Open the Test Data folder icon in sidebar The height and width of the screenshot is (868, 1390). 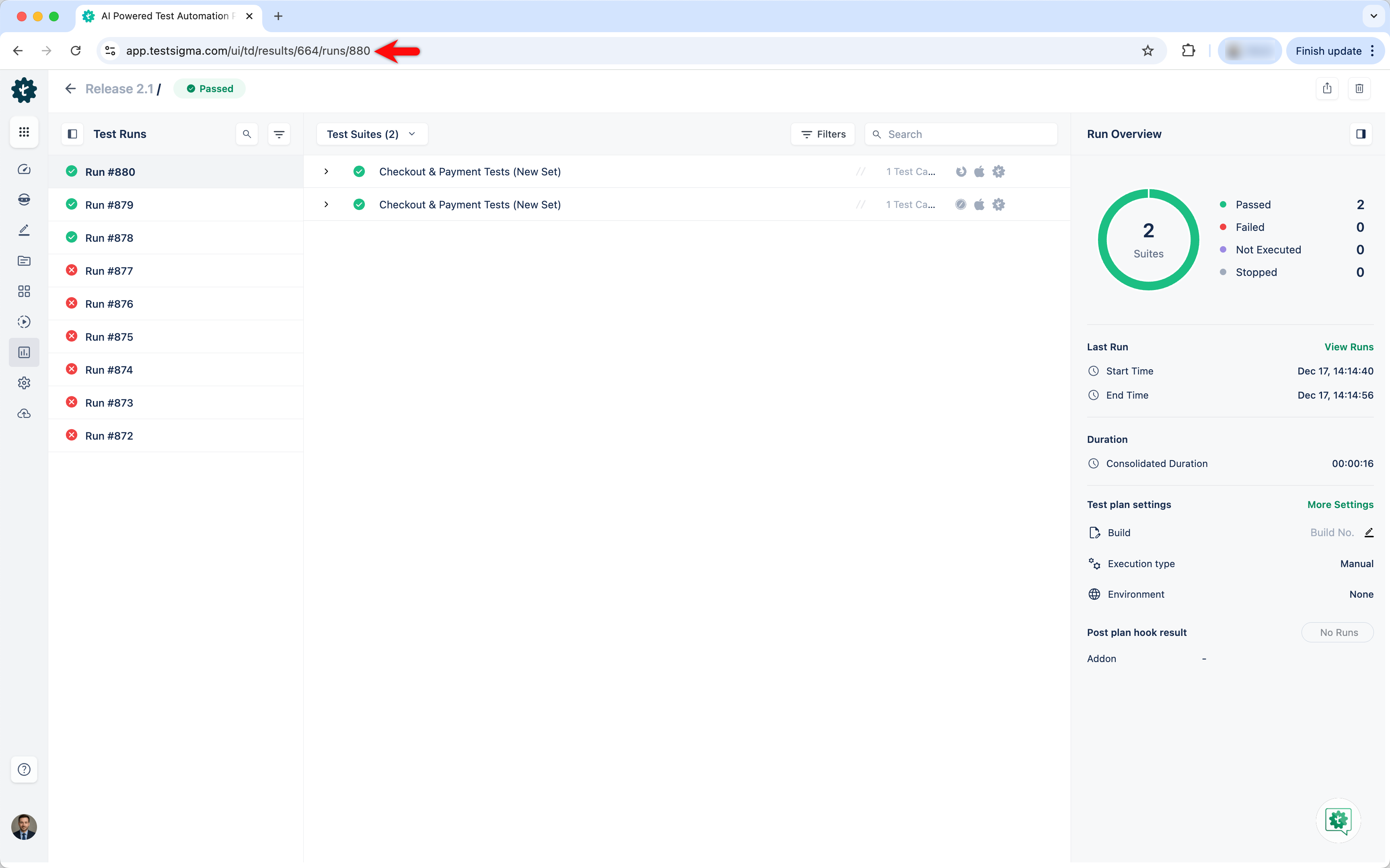click(24, 261)
